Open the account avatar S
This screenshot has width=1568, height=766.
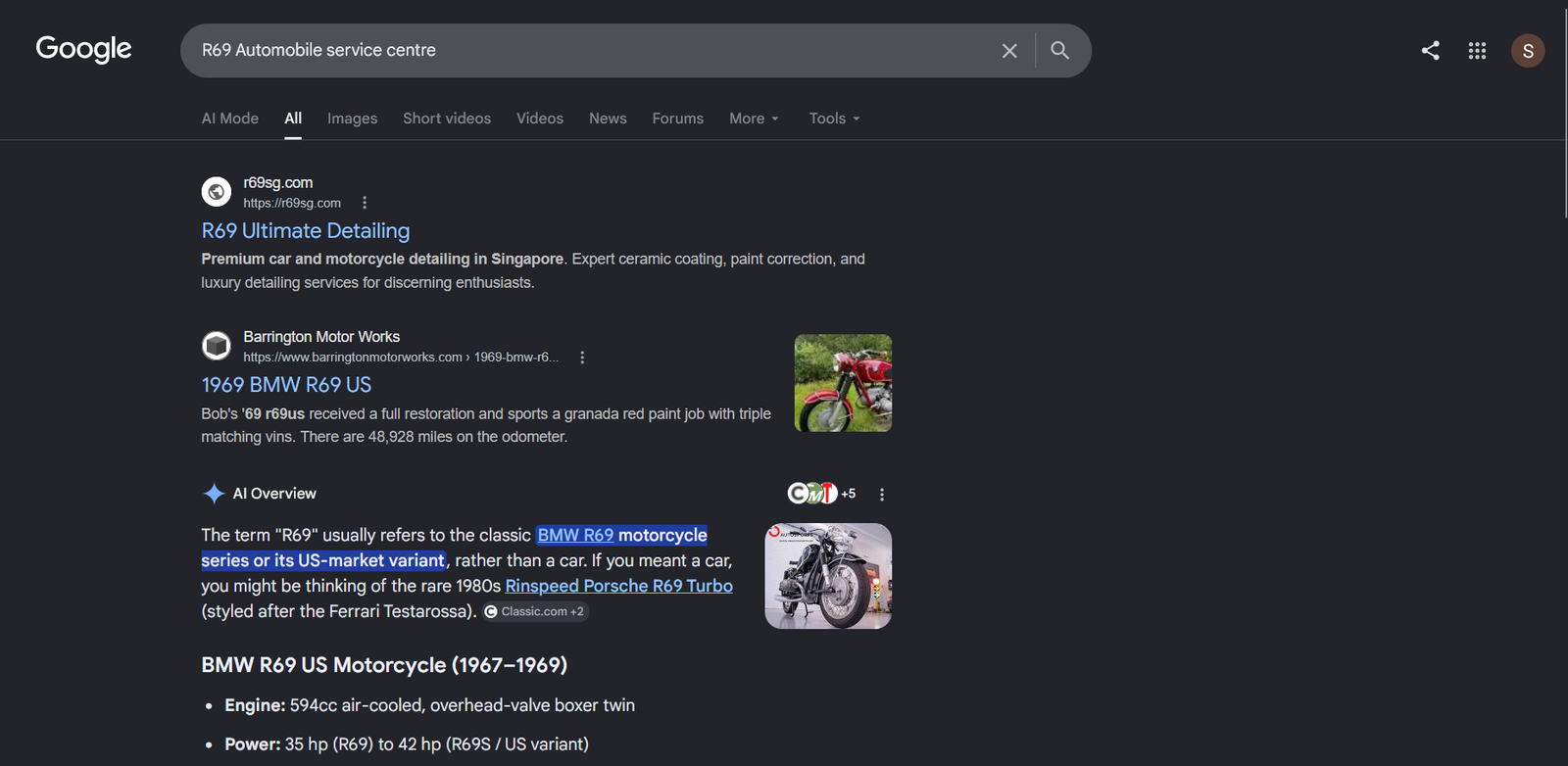click(1528, 51)
